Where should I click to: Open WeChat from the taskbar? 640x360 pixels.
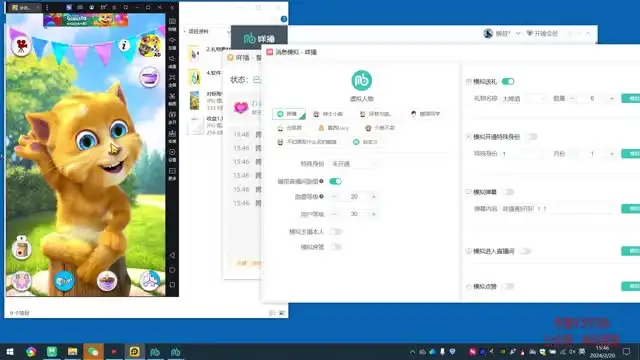click(93, 352)
